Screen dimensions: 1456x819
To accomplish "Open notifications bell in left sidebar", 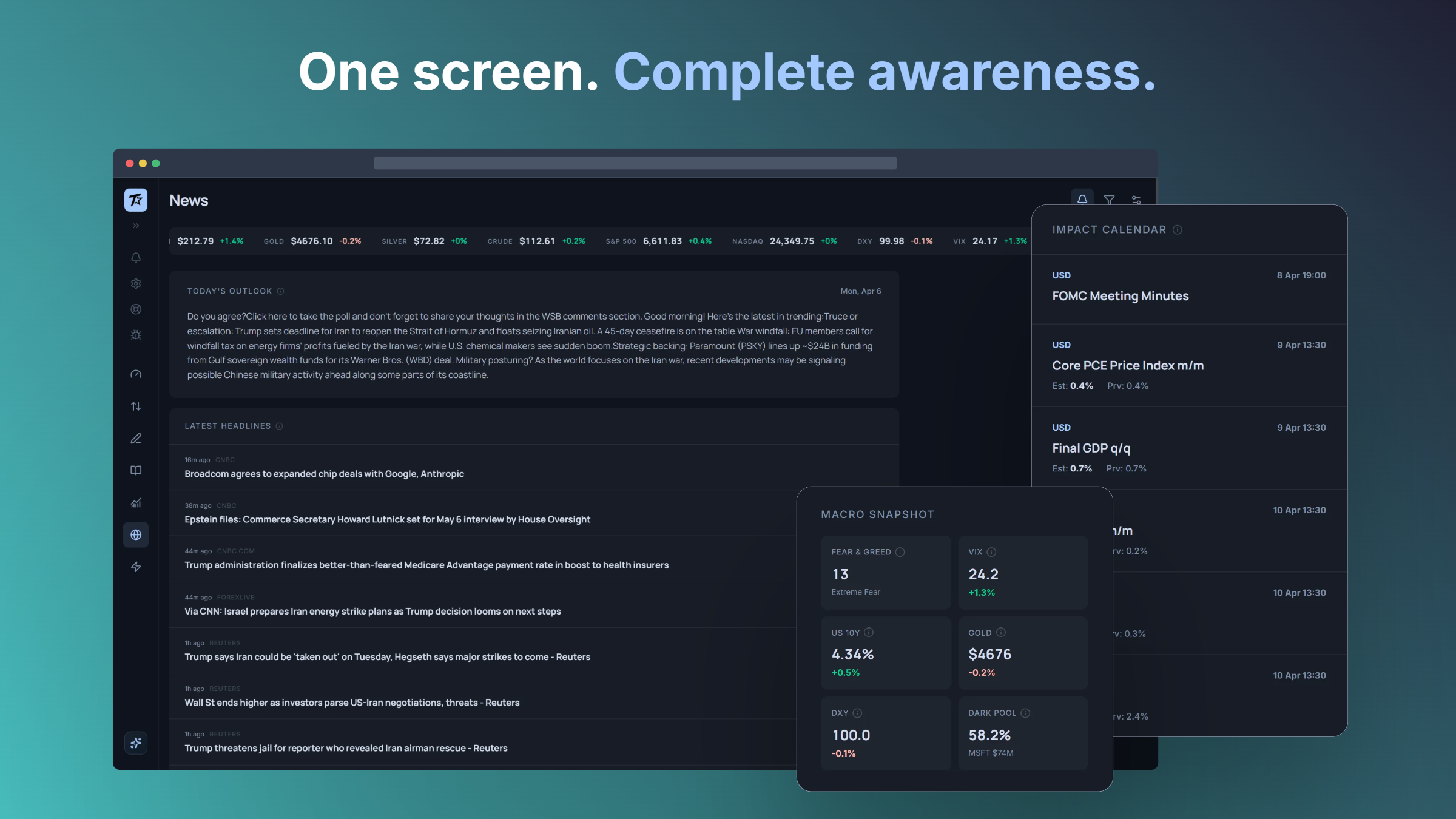I will coord(136,258).
